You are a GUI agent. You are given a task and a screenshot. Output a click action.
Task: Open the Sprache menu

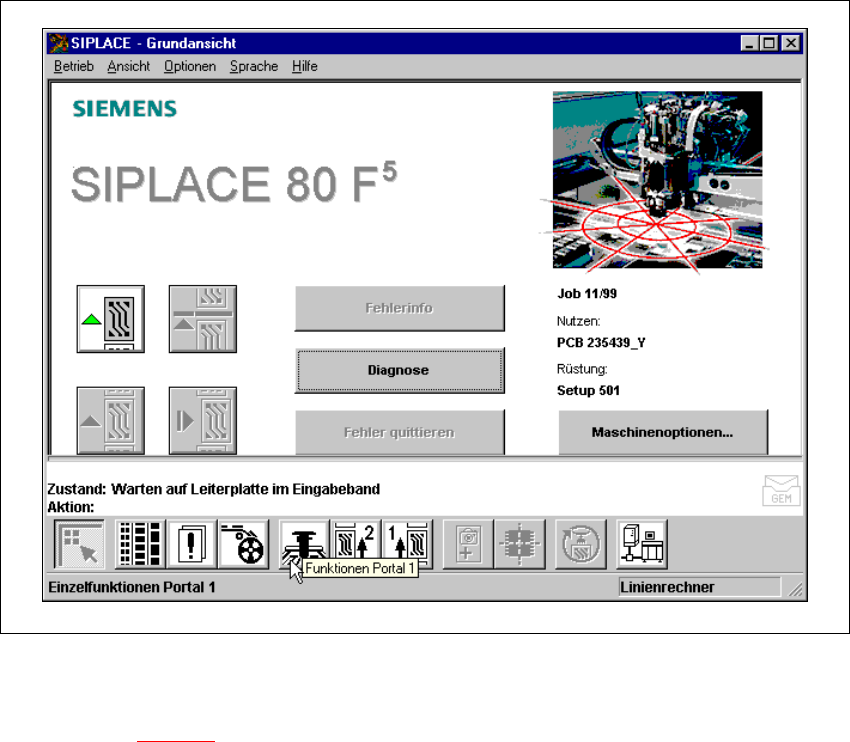coord(254,66)
